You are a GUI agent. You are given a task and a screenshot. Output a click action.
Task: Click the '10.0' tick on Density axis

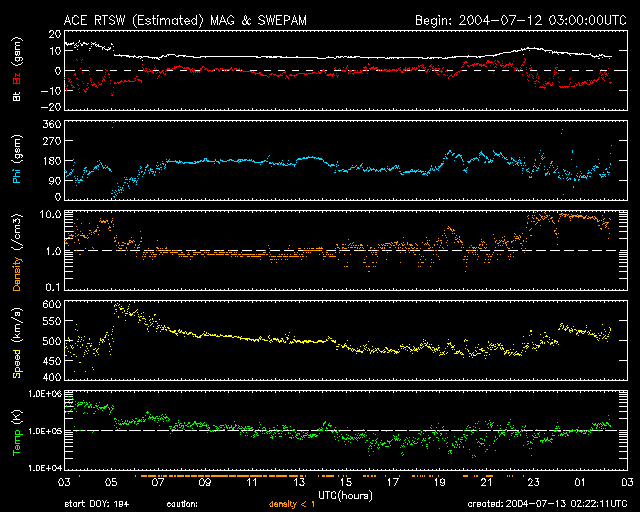click(x=51, y=214)
